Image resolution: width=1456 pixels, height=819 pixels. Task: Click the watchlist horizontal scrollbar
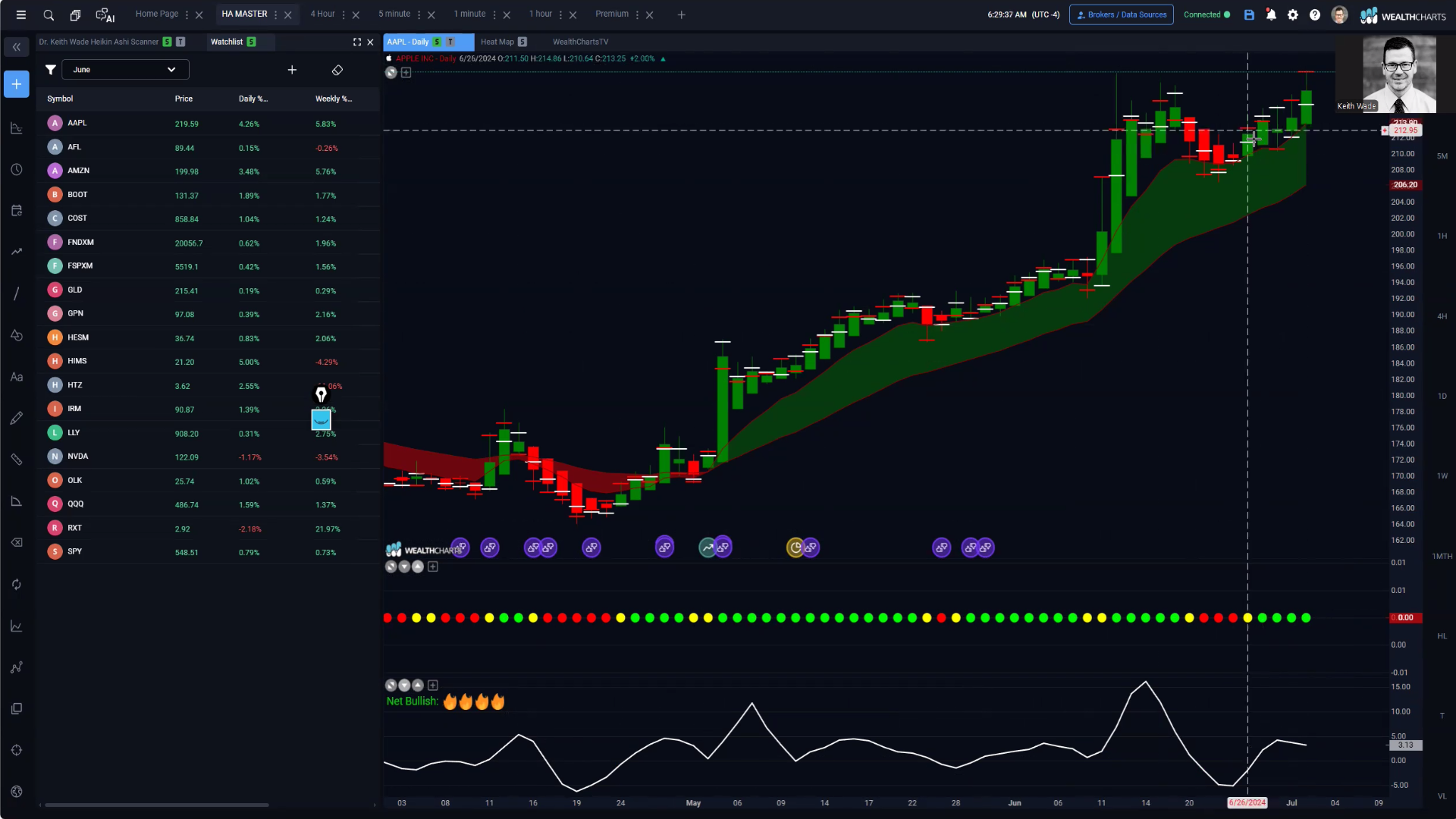tap(157, 805)
